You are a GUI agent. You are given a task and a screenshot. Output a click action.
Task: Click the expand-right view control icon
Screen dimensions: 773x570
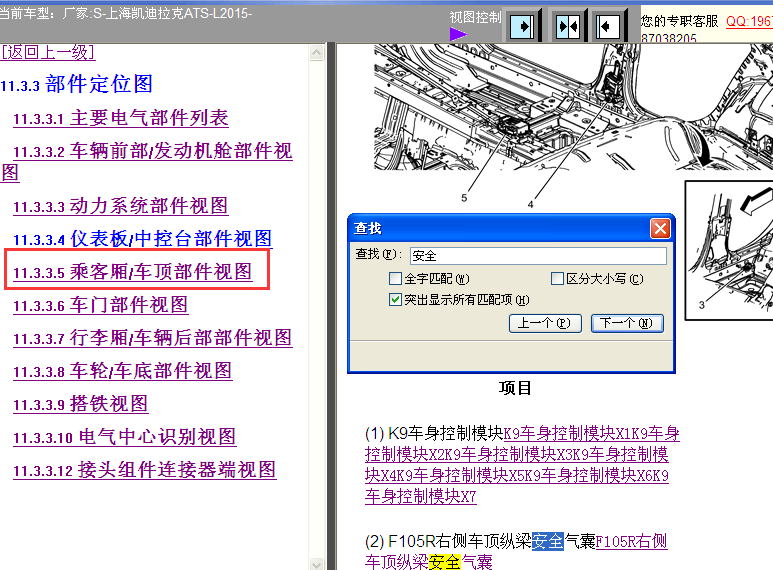tap(522, 26)
